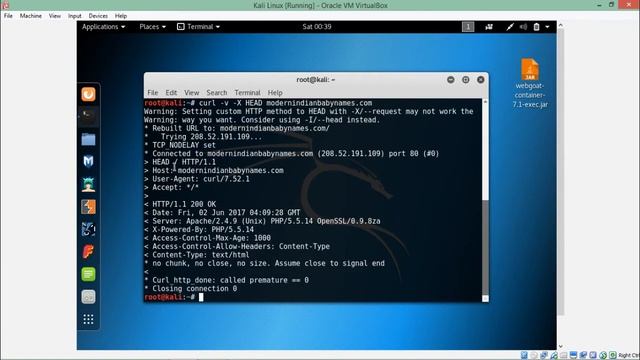The width and height of the screenshot is (640, 360).
Task: Click the VirtualBox optical drive status icon
Action: pyautogui.click(x=534, y=356)
